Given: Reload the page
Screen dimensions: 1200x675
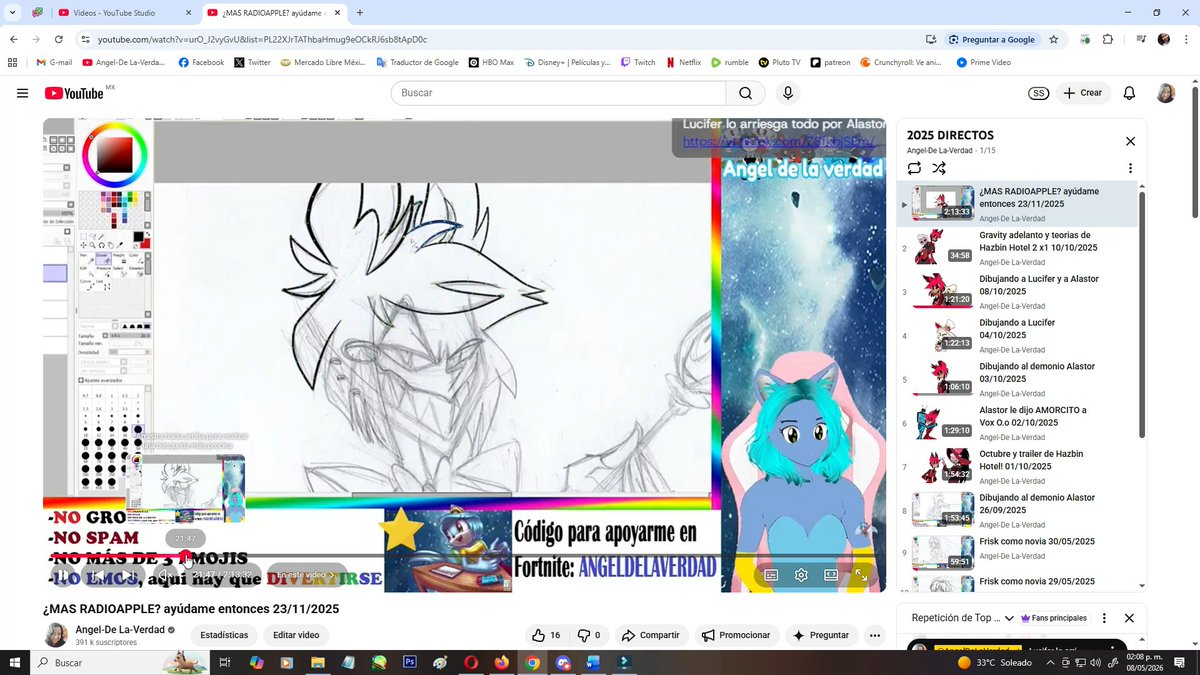Looking at the screenshot, I should click(x=59, y=39).
